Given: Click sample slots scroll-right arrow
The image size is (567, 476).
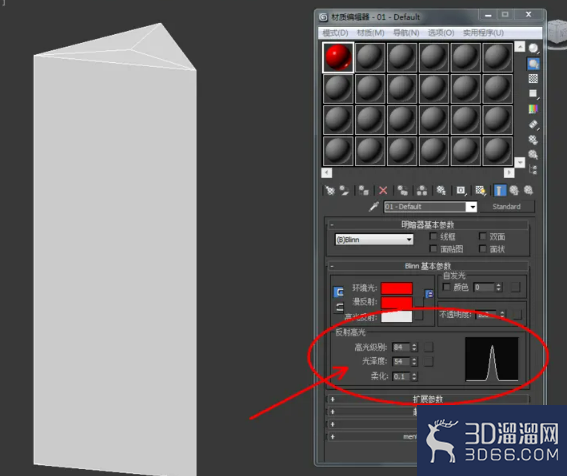Looking at the screenshot, I should [509, 173].
